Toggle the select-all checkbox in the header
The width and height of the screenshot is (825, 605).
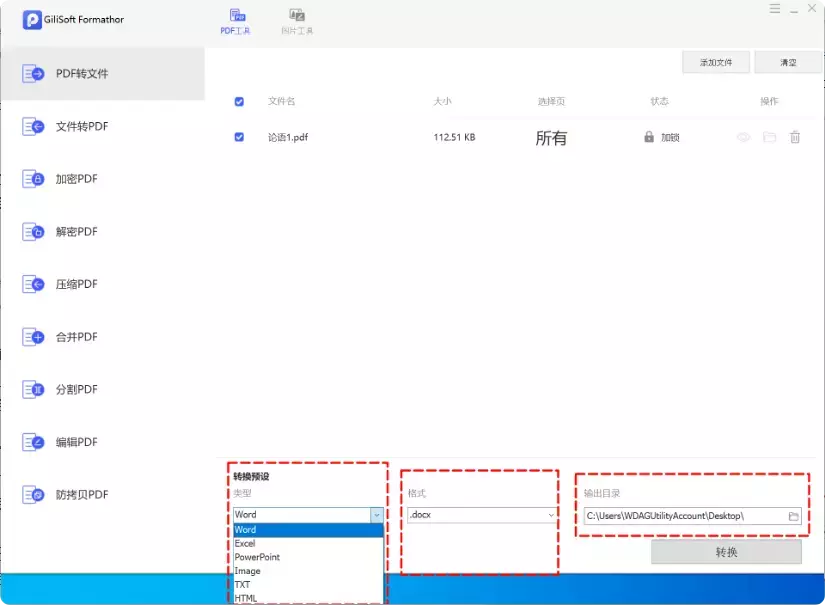point(237,101)
